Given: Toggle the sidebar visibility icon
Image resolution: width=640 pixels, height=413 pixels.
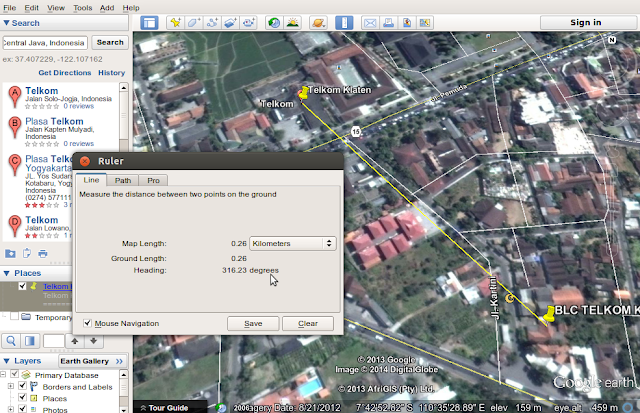Looking at the screenshot, I should click(149, 23).
